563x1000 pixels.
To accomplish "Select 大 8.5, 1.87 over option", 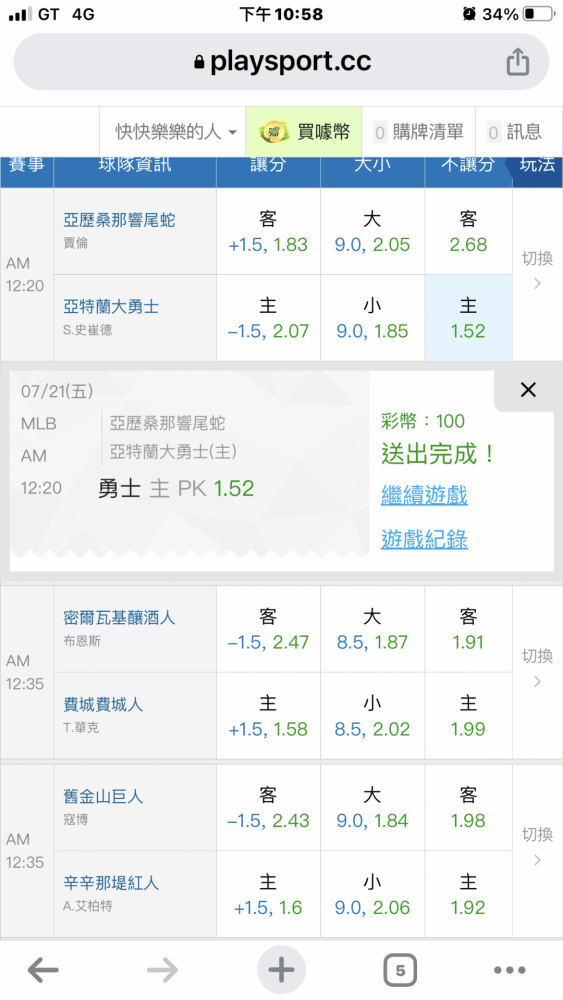I will click(372, 629).
